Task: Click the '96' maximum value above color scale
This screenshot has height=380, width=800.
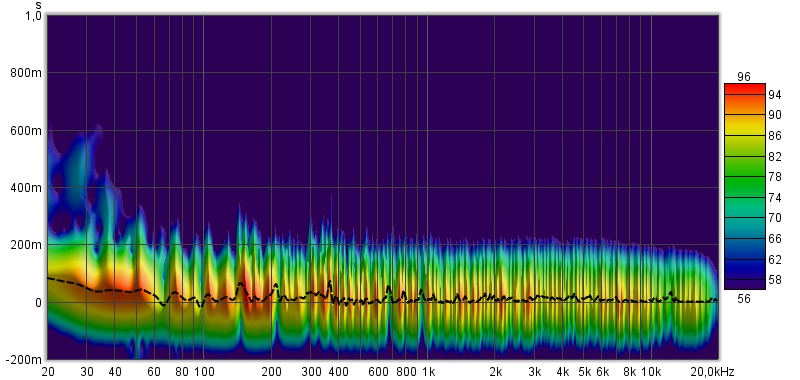Action: click(x=744, y=77)
